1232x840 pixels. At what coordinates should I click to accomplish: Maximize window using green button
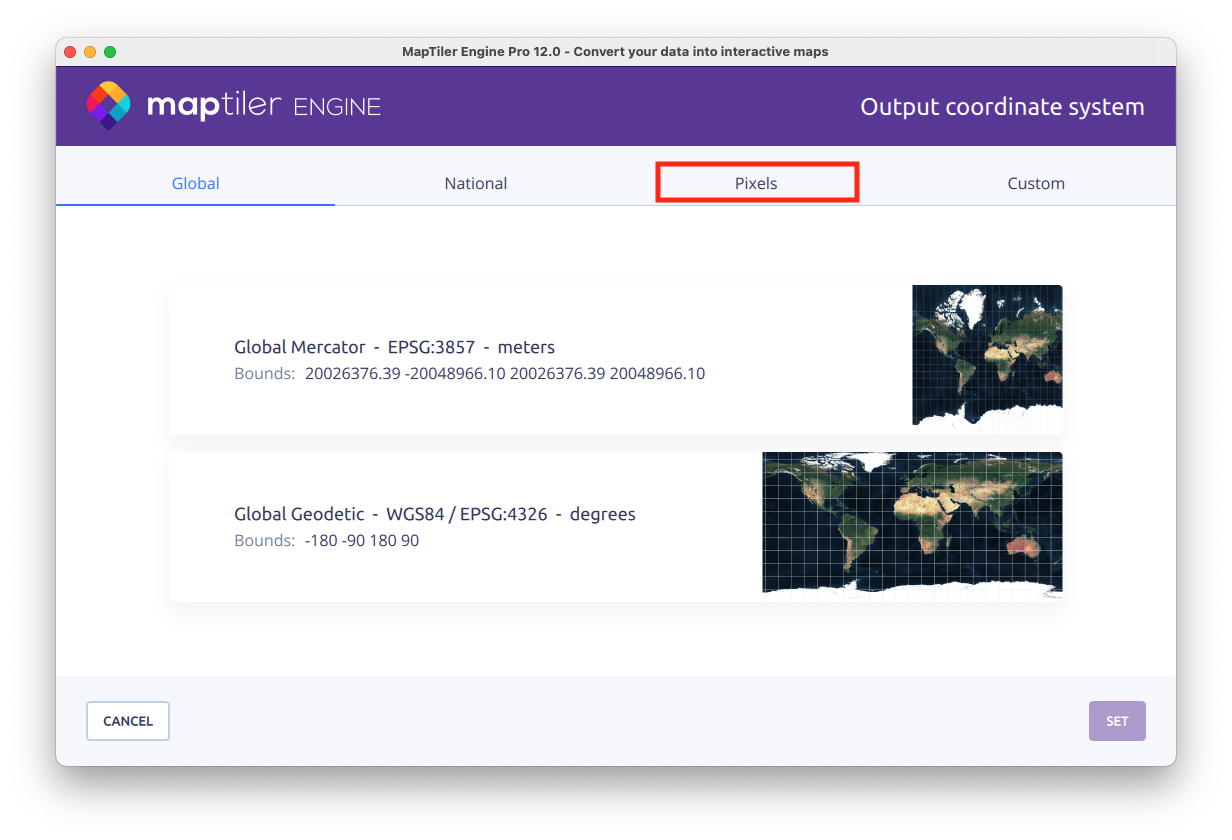110,52
